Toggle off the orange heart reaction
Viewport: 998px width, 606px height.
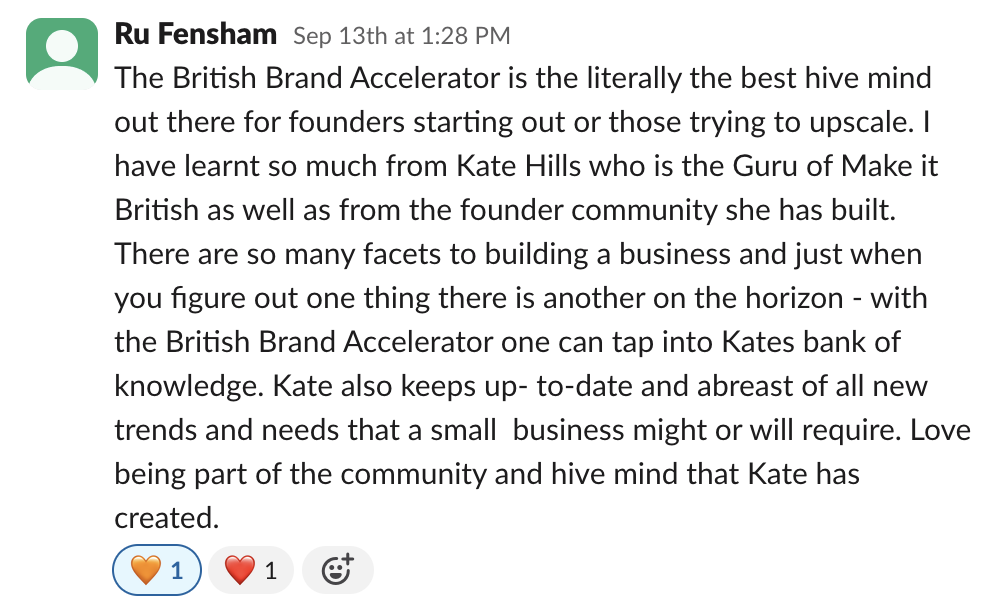[157, 570]
